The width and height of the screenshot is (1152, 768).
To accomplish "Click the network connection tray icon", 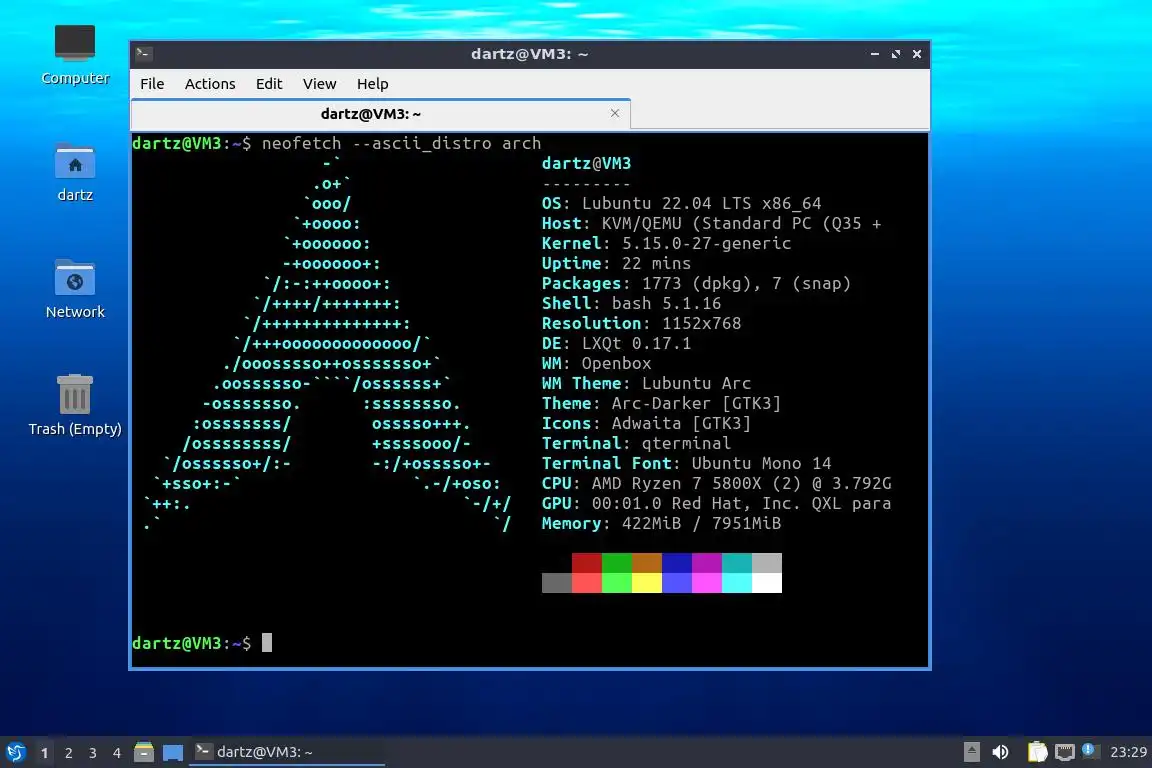I will tap(1064, 752).
